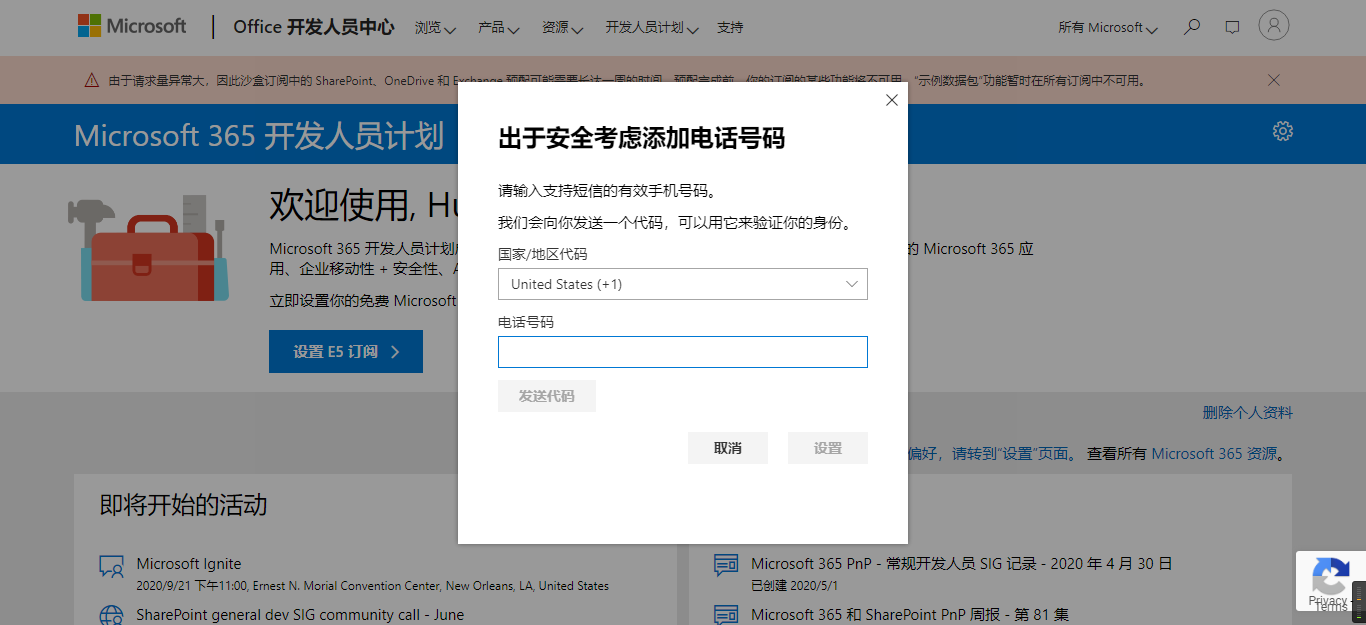The width and height of the screenshot is (1366, 625).
Task: Click the red warning triangle icon
Action: click(92, 80)
